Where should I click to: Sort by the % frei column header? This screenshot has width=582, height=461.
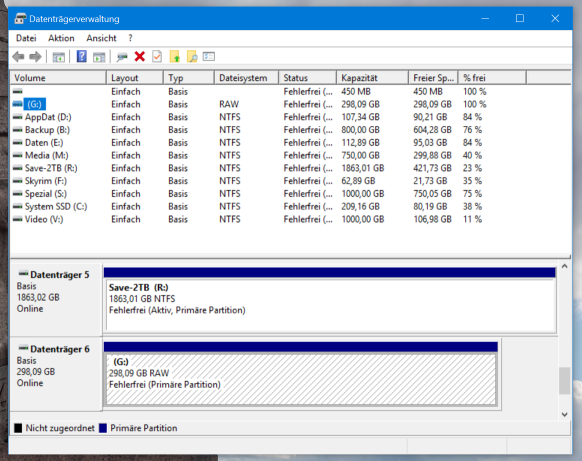click(492, 78)
